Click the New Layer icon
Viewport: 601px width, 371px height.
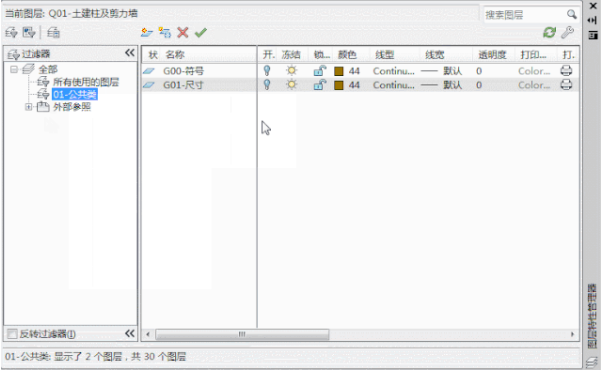pos(146,33)
